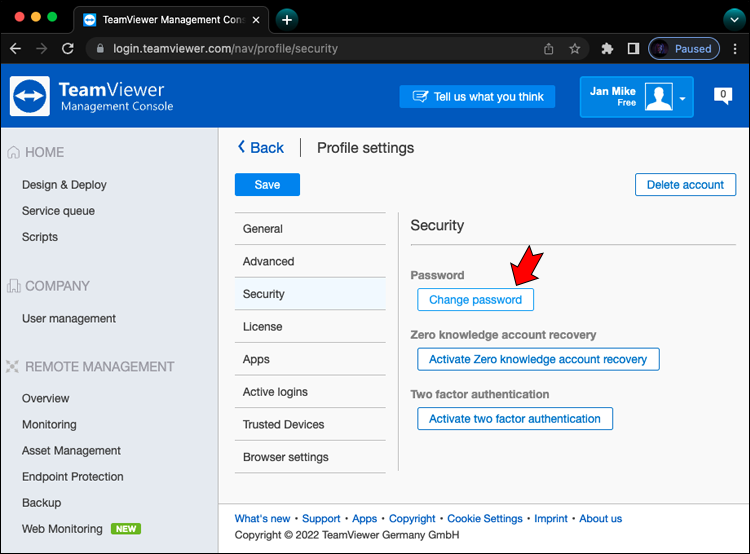This screenshot has width=750, height=554.
Task: Open the General settings tab
Action: click(x=262, y=229)
